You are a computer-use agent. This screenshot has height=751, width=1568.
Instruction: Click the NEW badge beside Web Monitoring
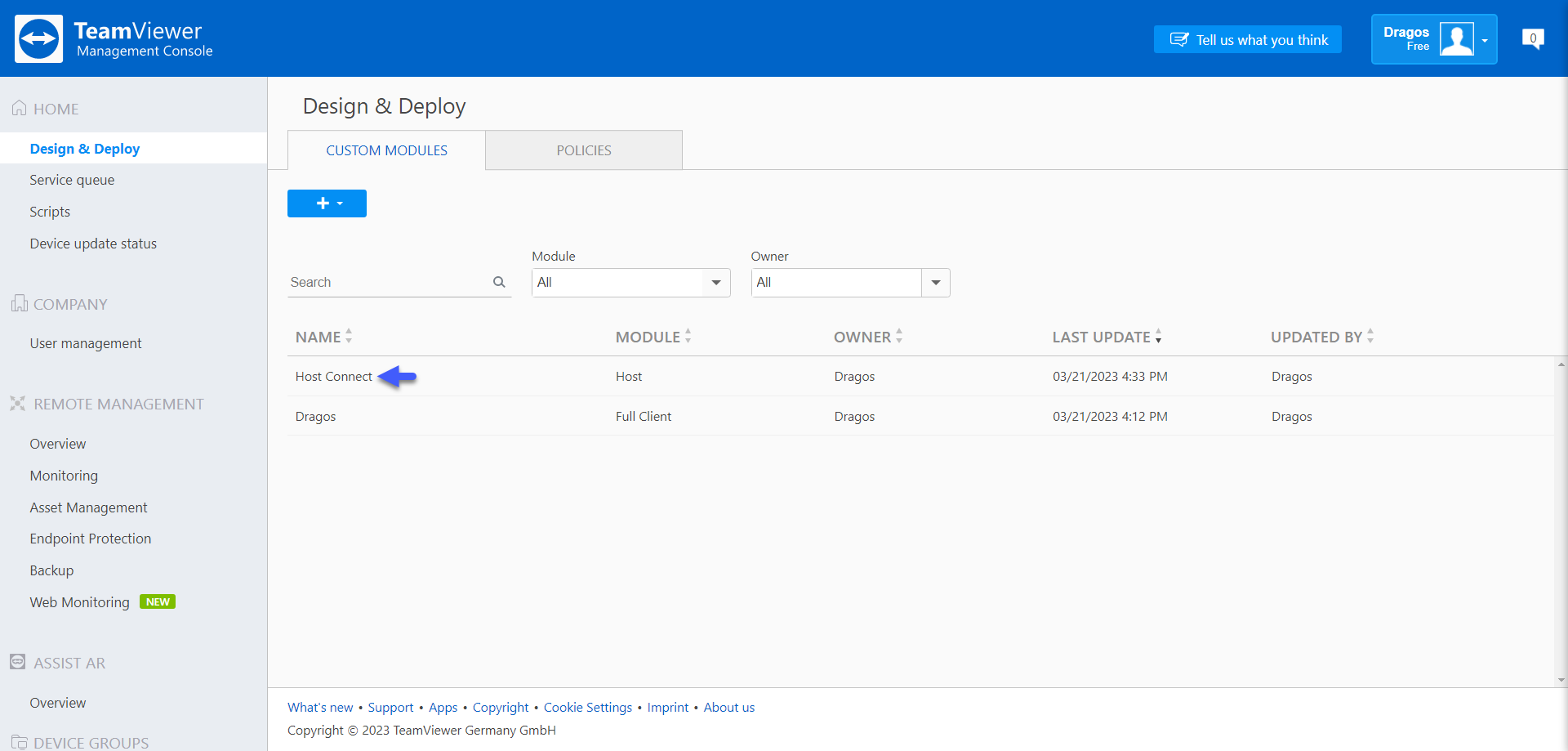(x=158, y=602)
